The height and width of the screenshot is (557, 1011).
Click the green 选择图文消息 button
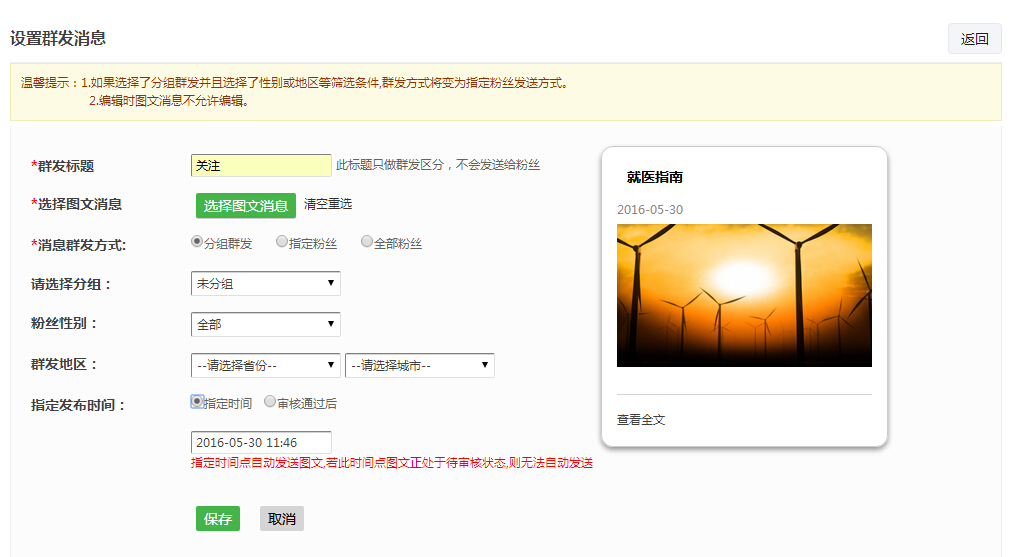click(x=246, y=206)
